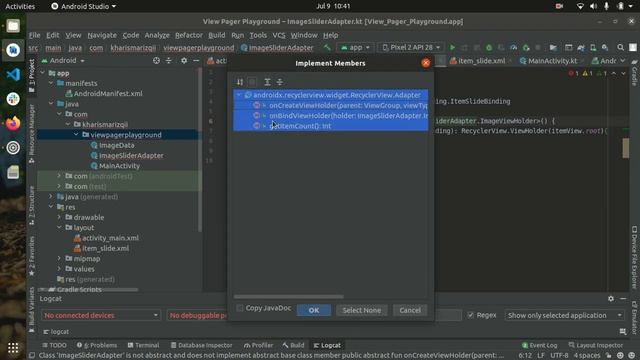Click the editor vertical scrollbar thumb
640x360 pixels.
click(625, 148)
